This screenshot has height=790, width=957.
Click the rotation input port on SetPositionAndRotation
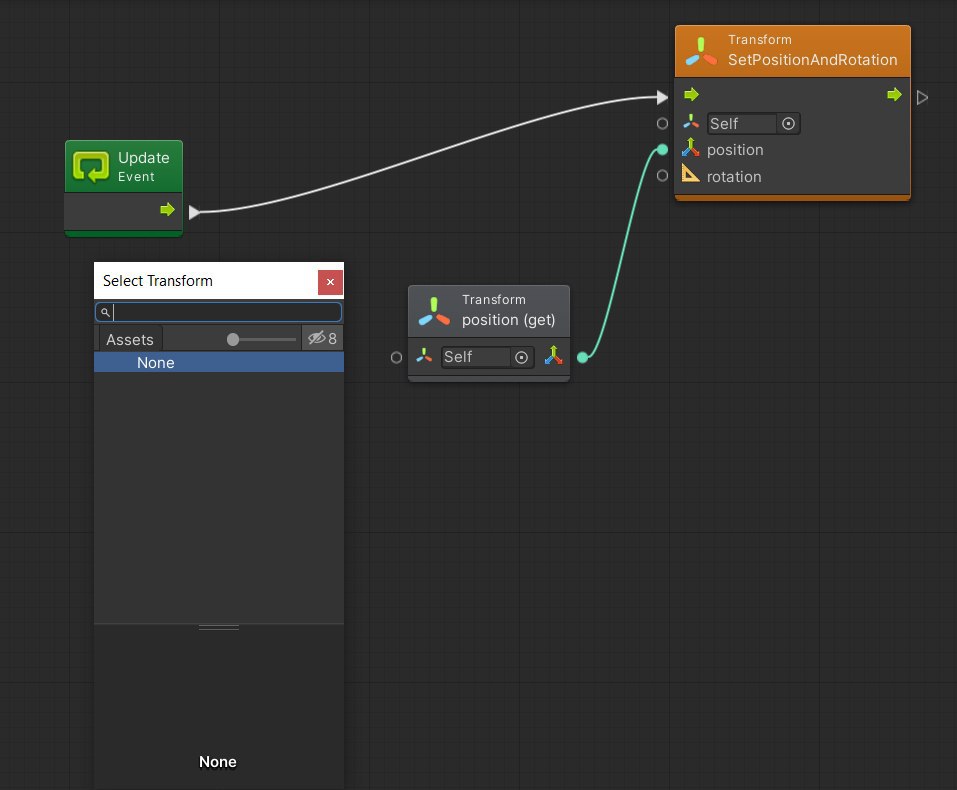tap(662, 176)
